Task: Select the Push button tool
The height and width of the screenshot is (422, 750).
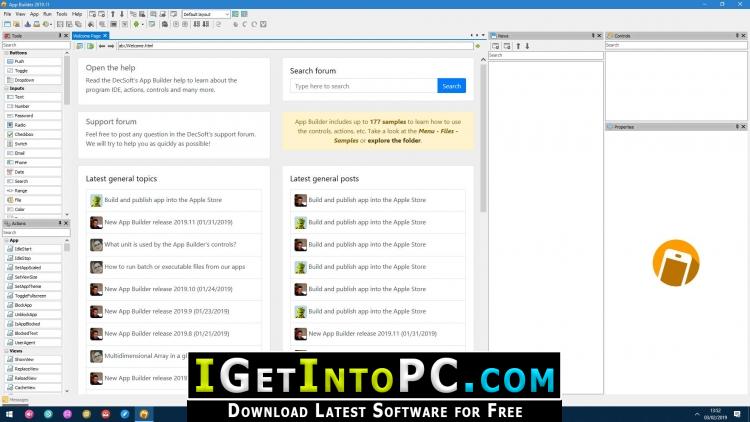Action: point(33,62)
